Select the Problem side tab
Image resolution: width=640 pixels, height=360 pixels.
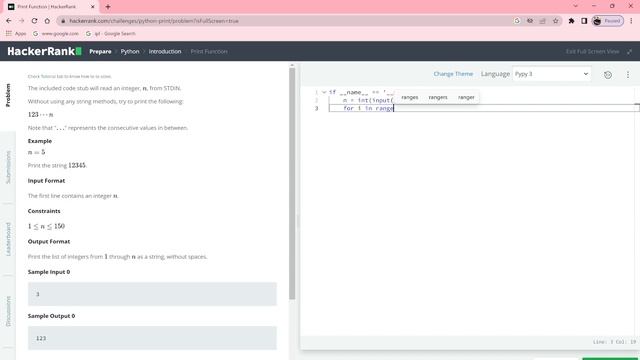[8, 95]
